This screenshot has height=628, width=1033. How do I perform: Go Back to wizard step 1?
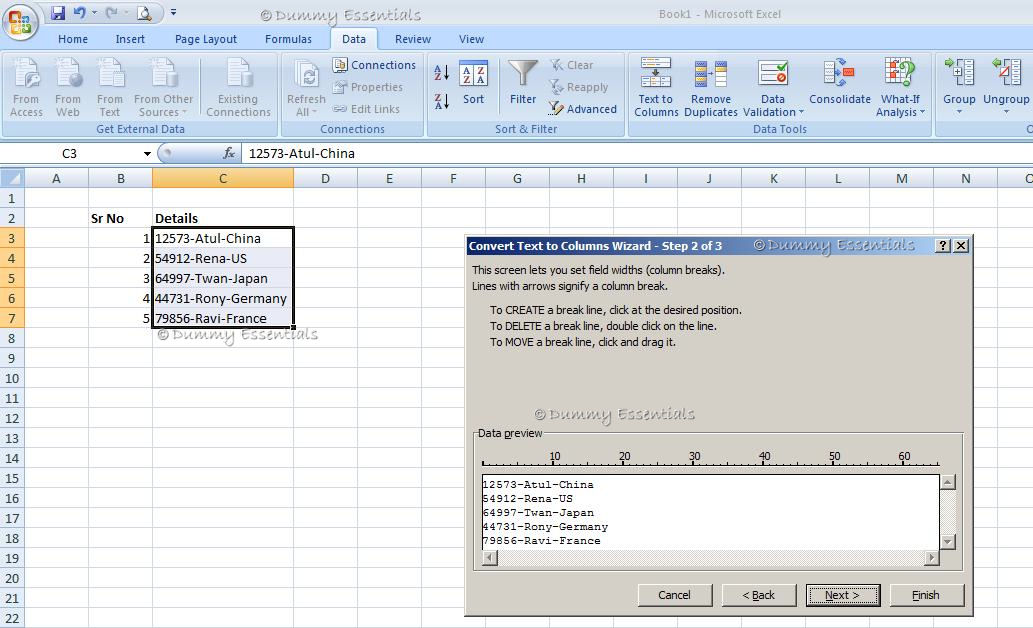coord(759,595)
